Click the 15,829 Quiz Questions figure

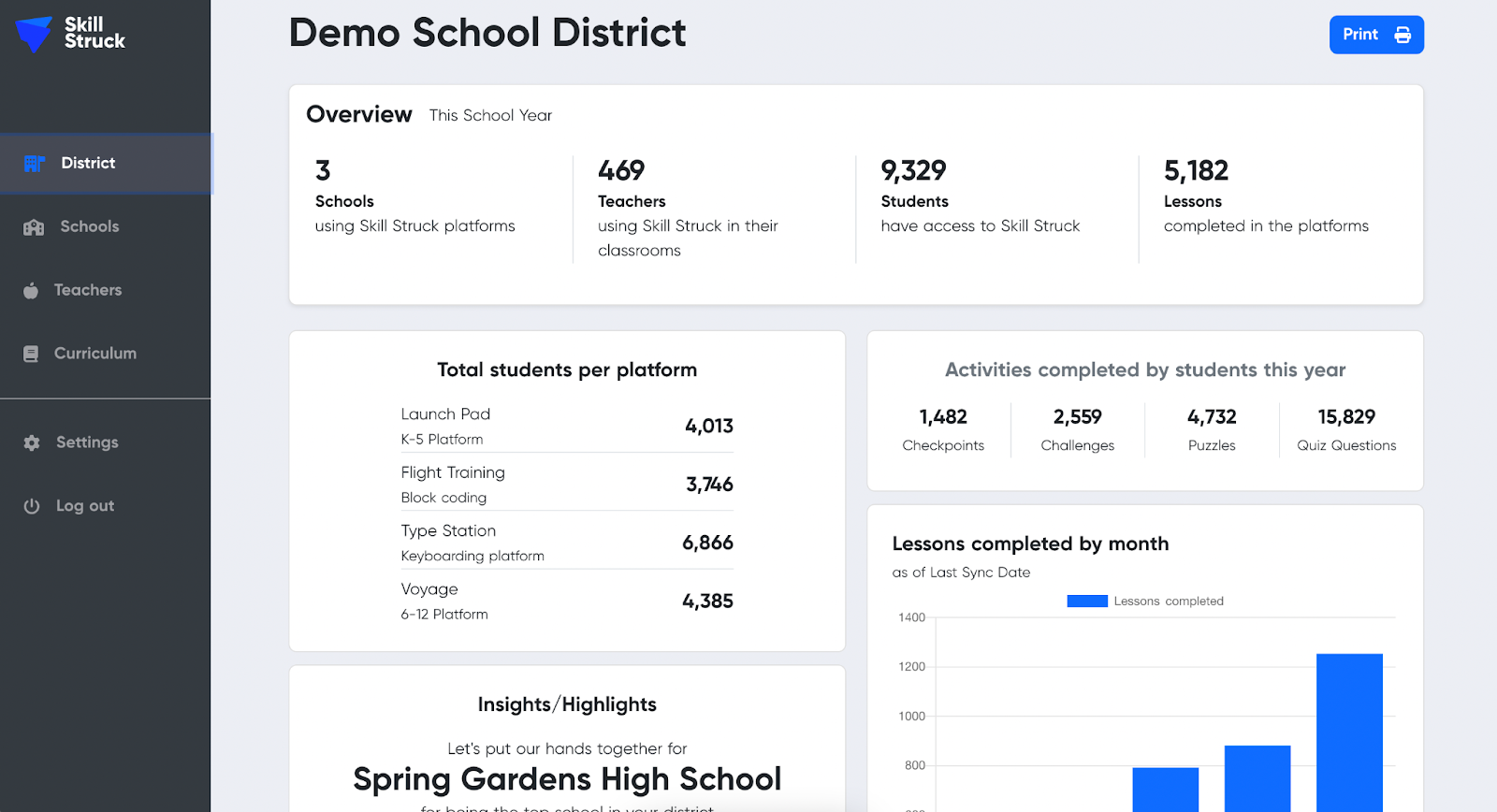point(1346,417)
